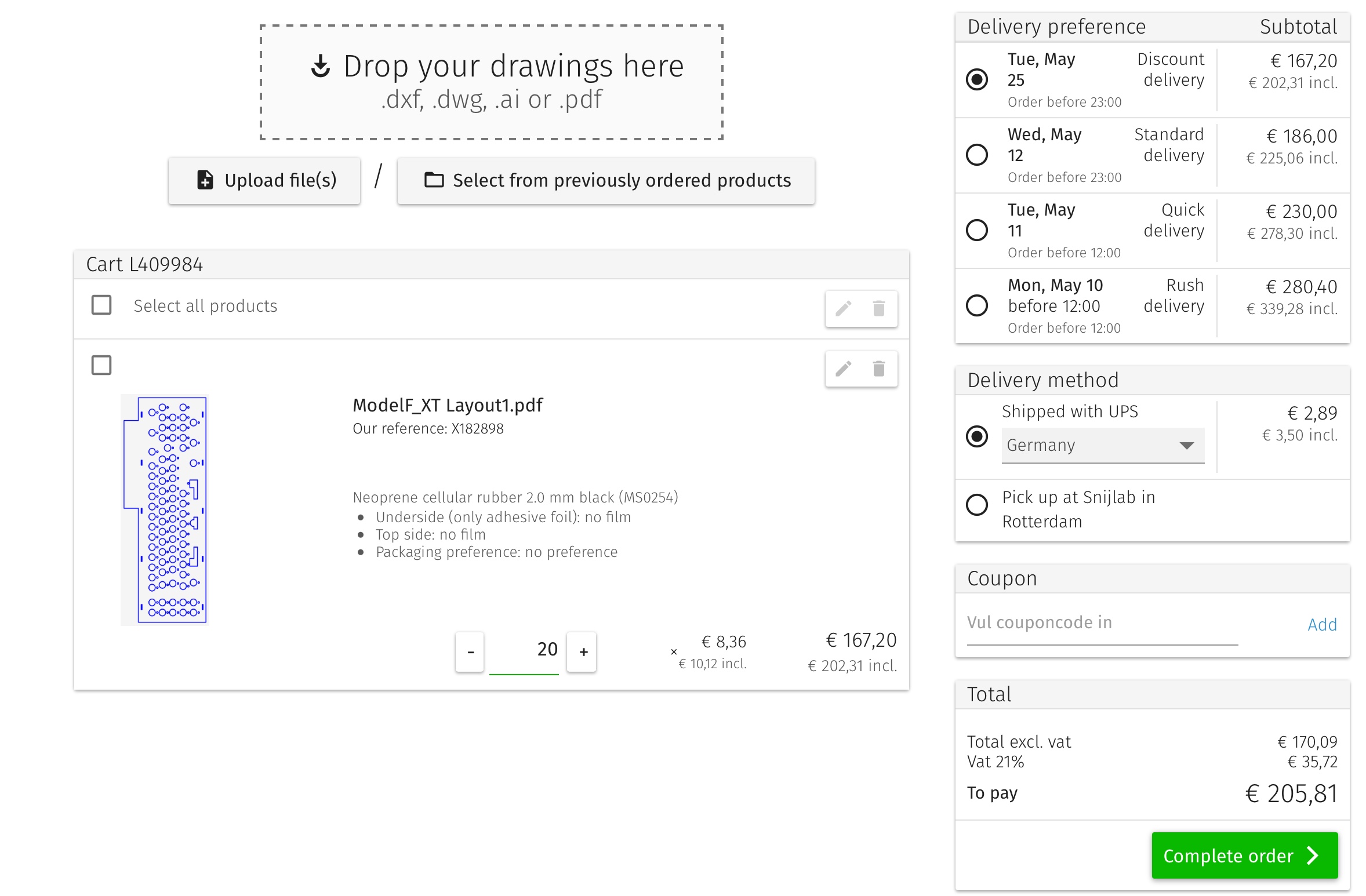Screen dimensions: 1366x896
Task: Choose Rush delivery Mon, May 10 option
Action: pos(977,305)
